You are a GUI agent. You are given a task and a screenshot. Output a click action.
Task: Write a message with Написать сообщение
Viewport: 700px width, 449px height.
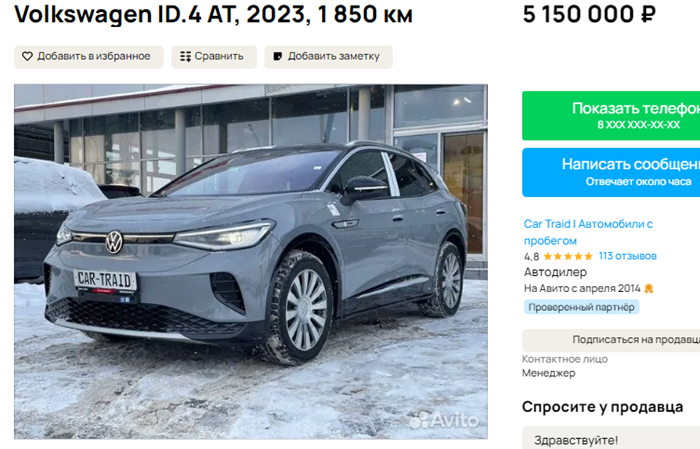[x=611, y=172]
